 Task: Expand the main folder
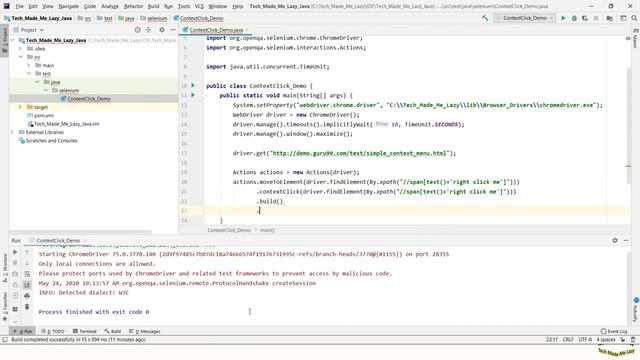[x=29, y=65]
